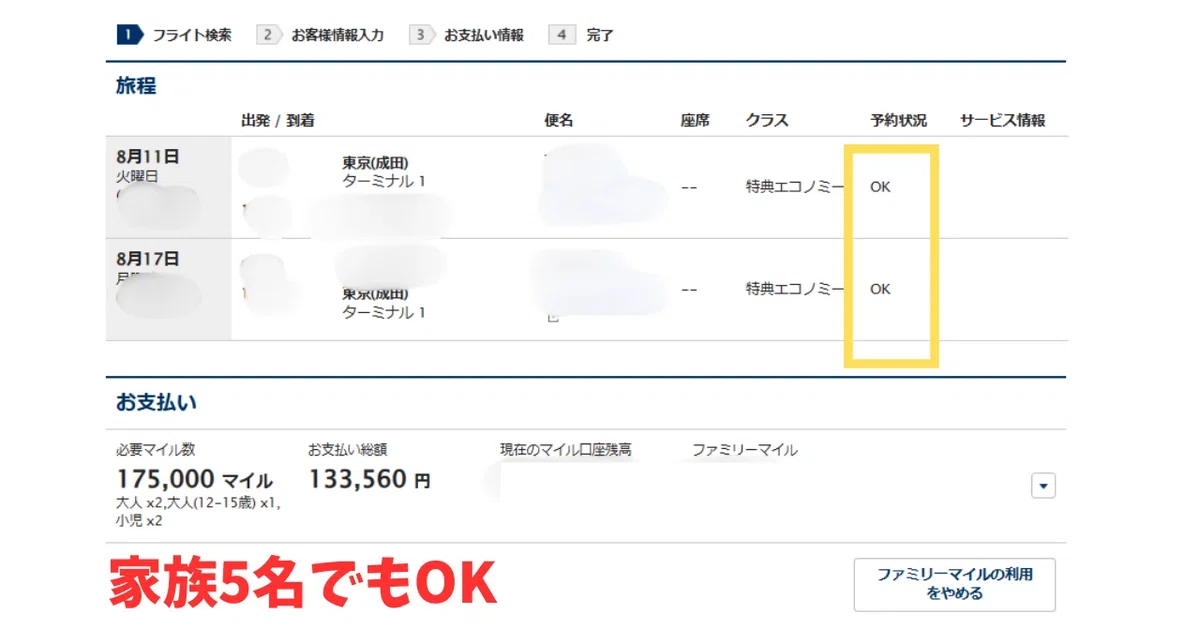Click the step 4 number badge
This screenshot has height=628, width=1200.
(563, 35)
